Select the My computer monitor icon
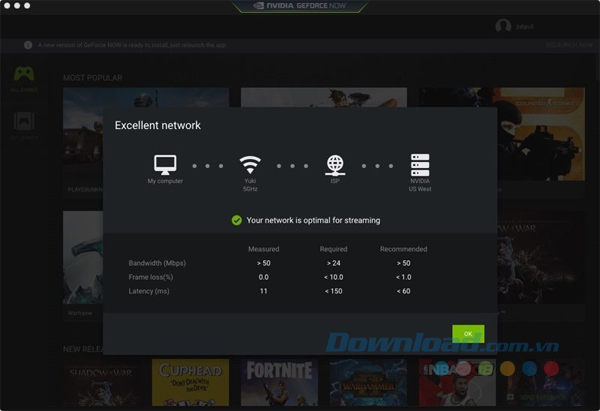The image size is (600, 411). pos(165,165)
